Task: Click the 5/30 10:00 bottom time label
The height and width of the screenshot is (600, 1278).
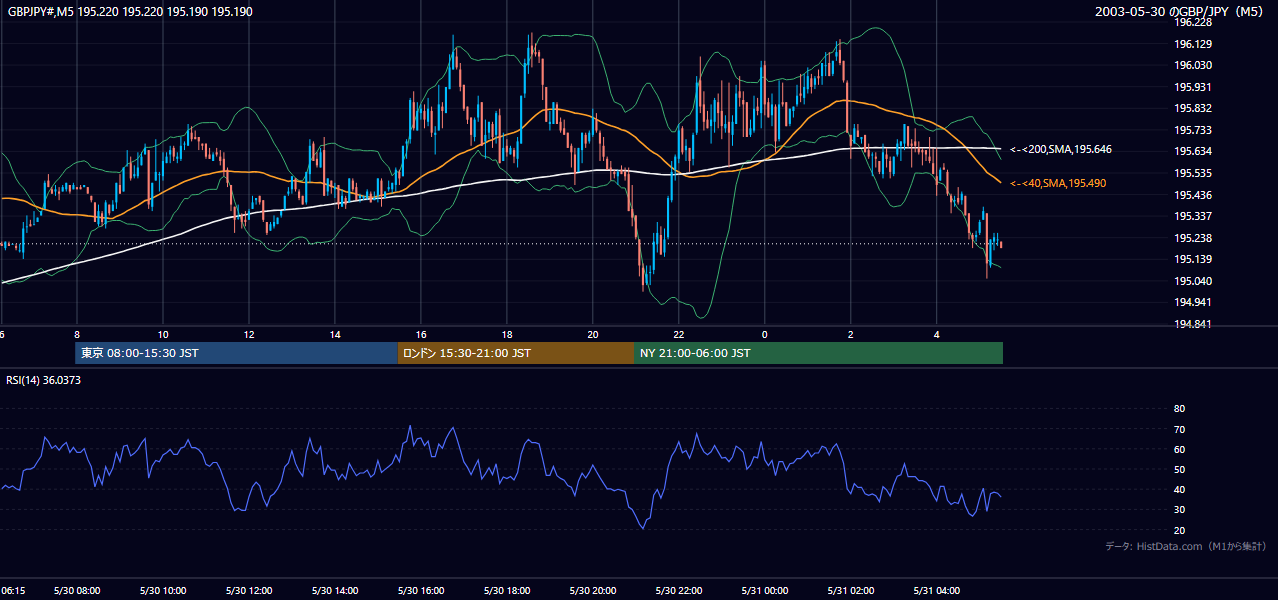Action: 163,591
